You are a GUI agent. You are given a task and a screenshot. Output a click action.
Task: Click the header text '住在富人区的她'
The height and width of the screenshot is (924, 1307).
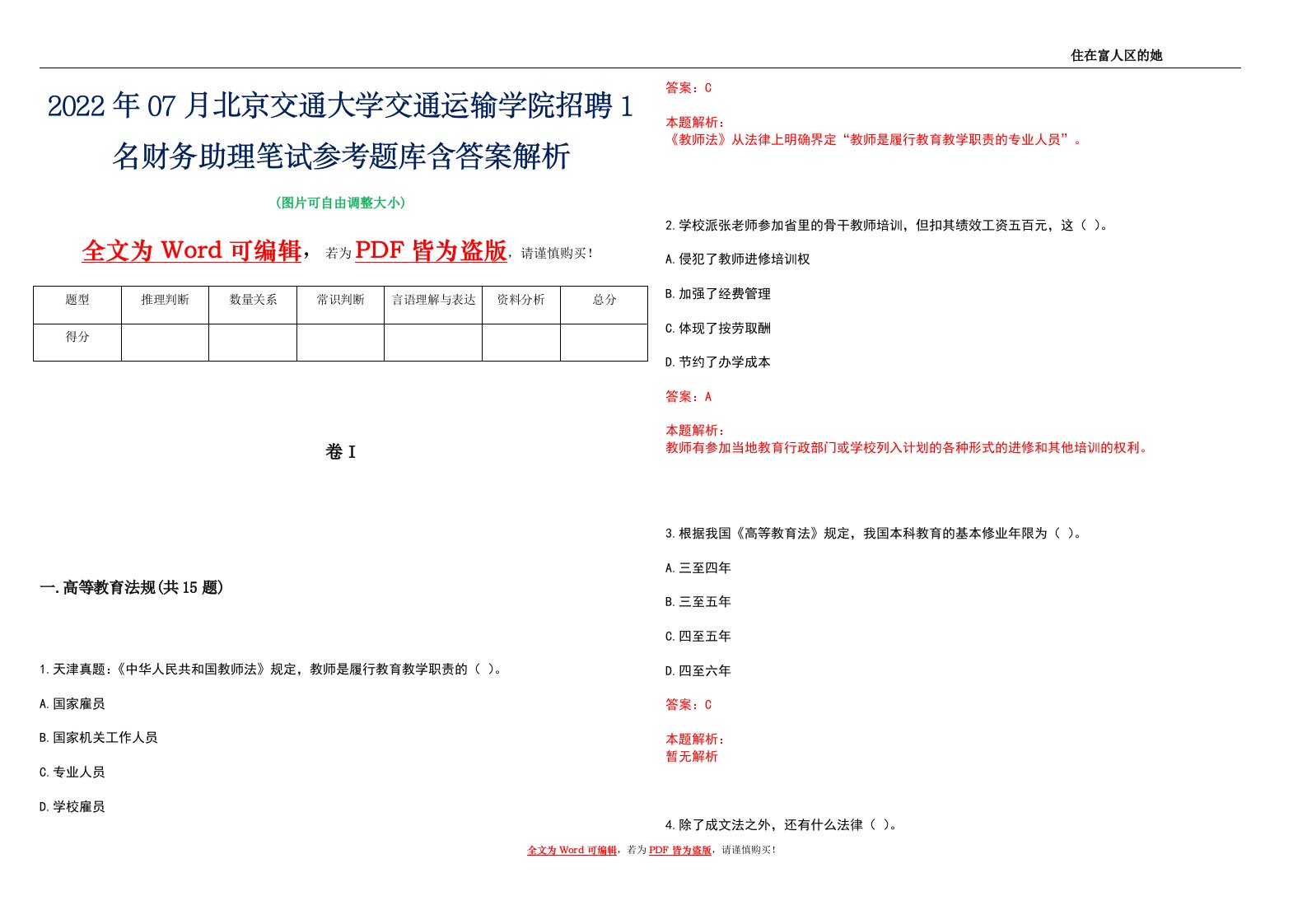[x=1116, y=55]
